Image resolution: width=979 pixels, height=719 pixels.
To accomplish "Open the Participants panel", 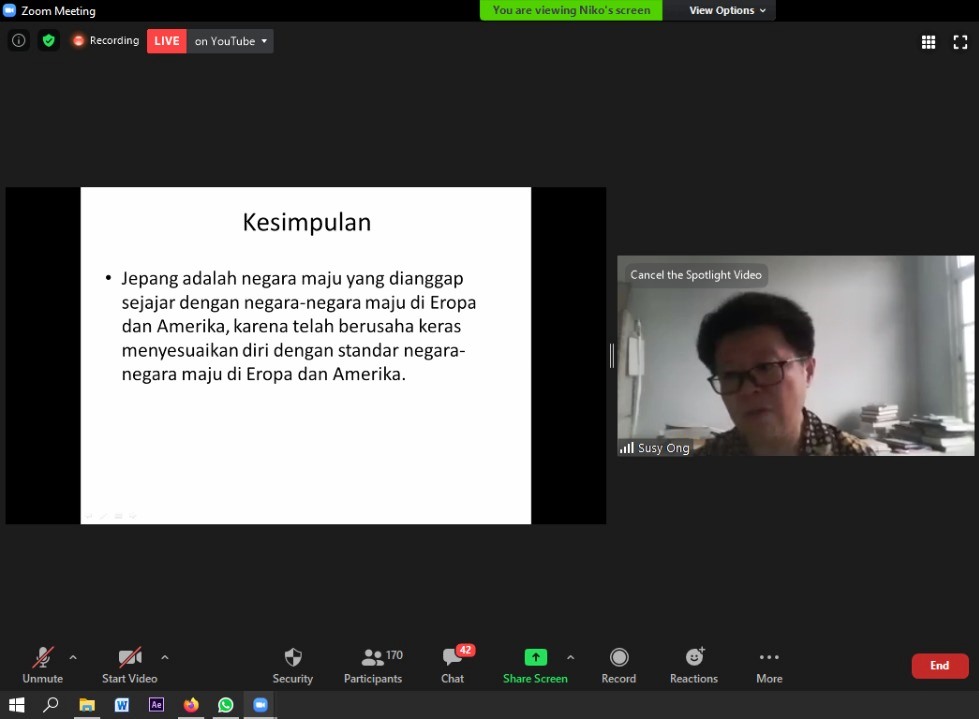I will (373, 665).
